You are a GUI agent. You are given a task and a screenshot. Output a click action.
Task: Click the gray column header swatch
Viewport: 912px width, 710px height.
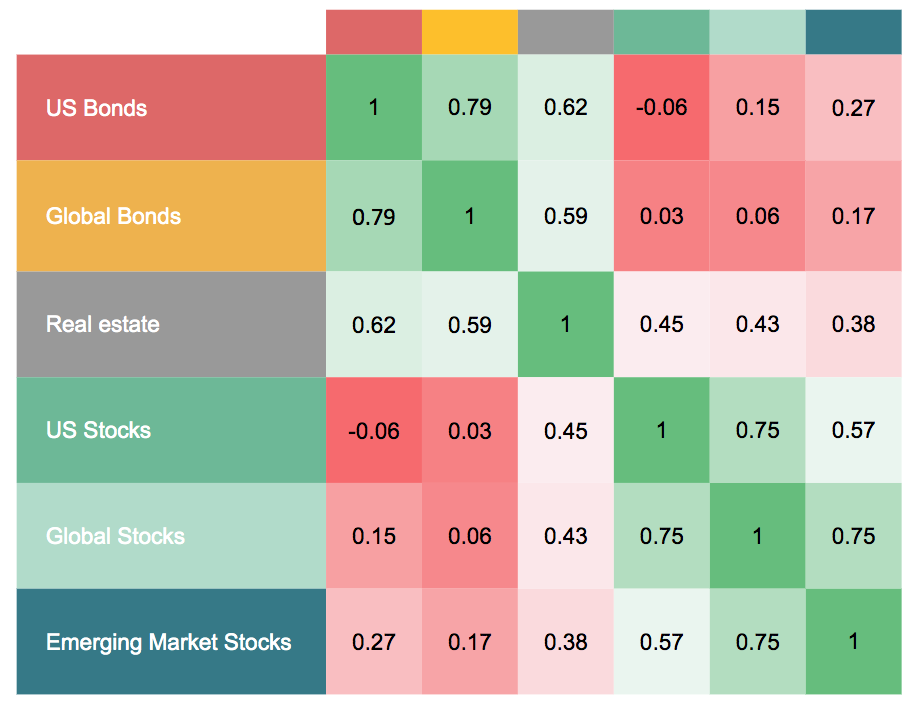click(566, 32)
